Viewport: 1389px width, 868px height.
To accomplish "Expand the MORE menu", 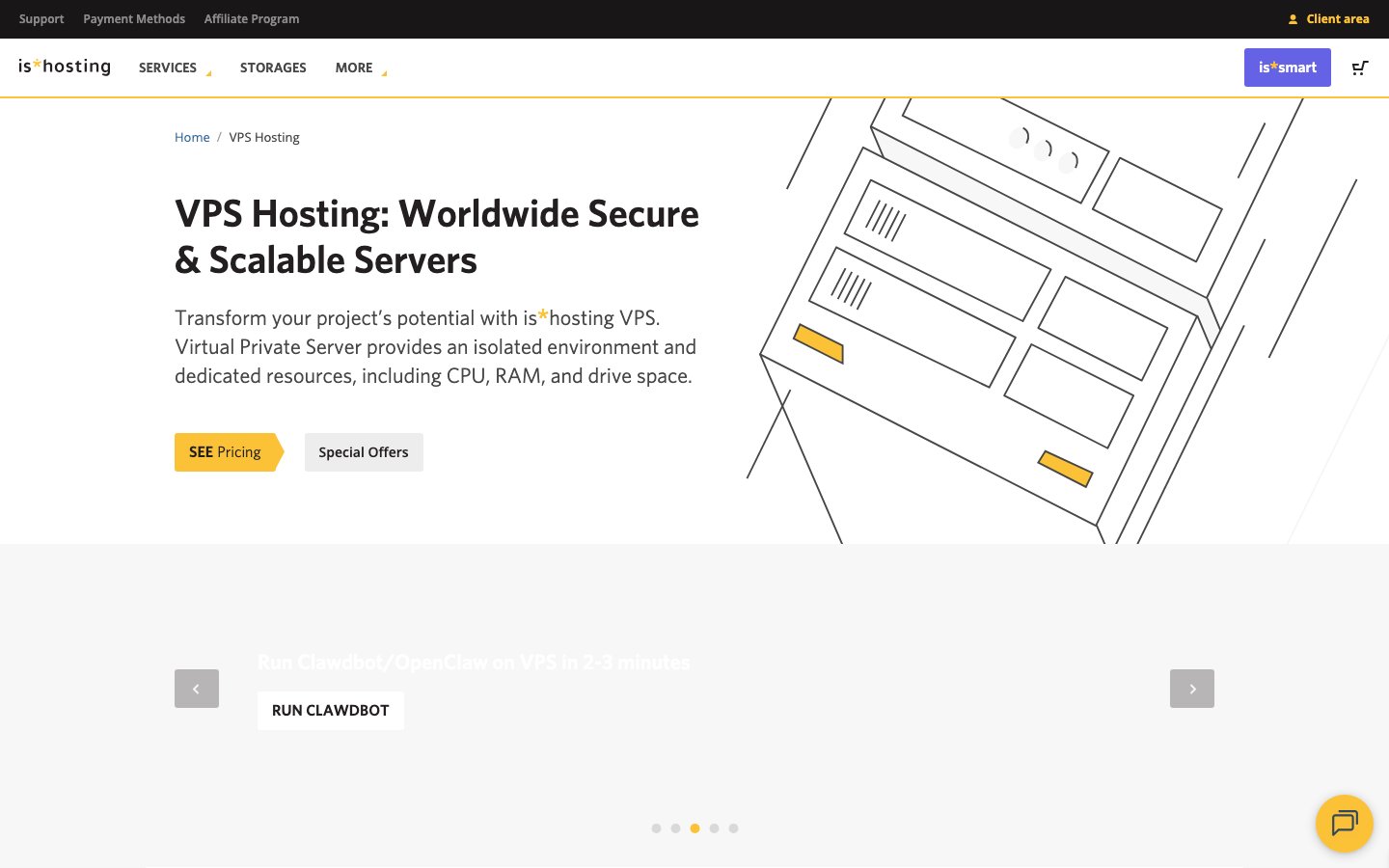I will tap(361, 68).
